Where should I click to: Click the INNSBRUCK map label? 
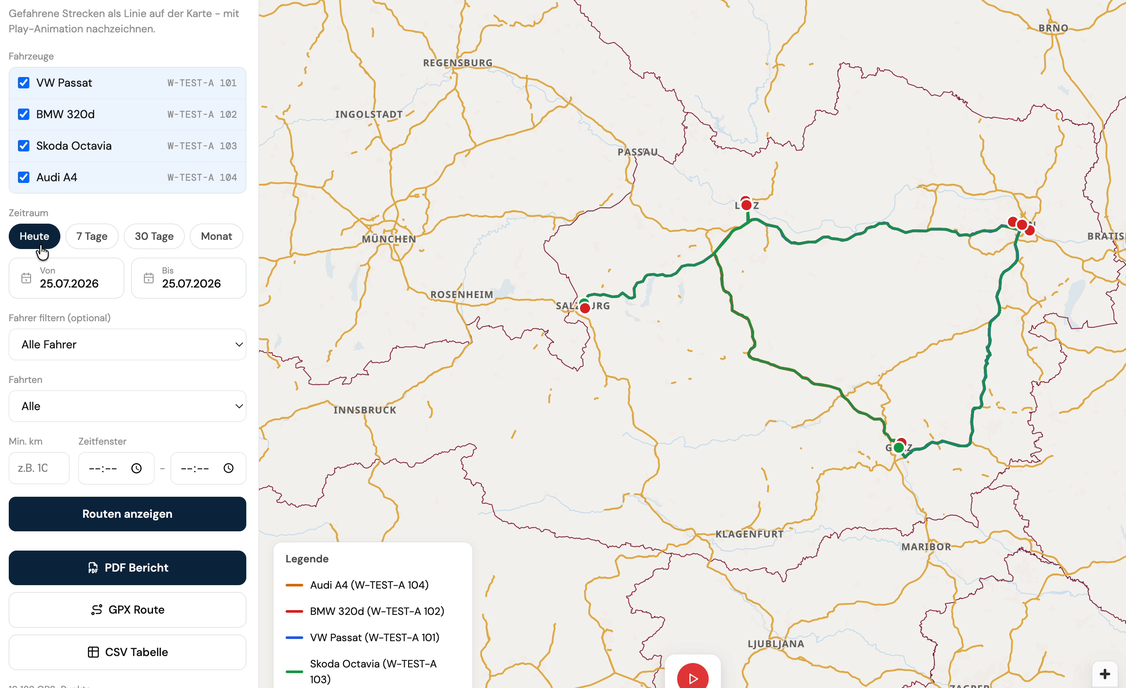click(x=365, y=410)
